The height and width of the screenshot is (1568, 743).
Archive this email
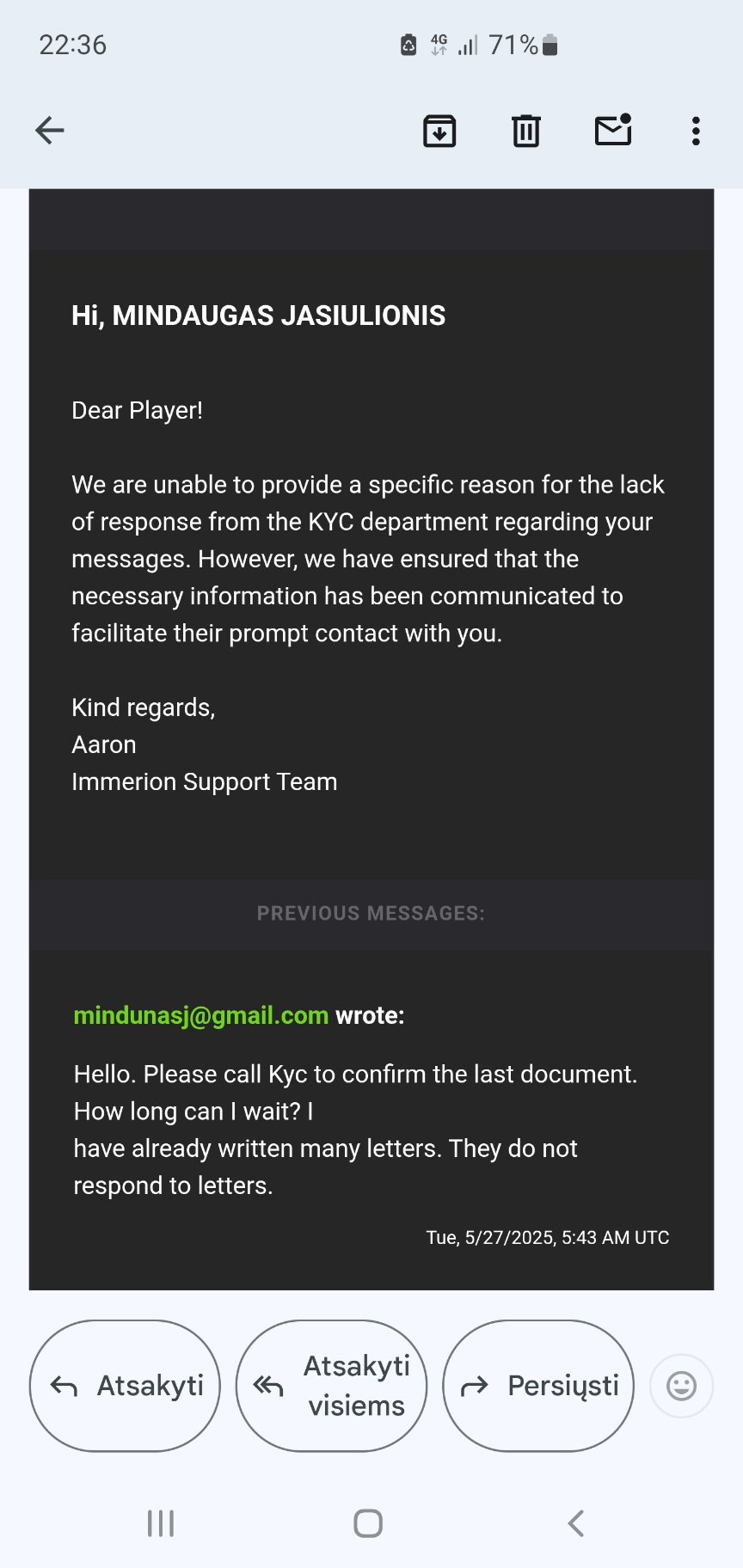pyautogui.click(x=439, y=131)
